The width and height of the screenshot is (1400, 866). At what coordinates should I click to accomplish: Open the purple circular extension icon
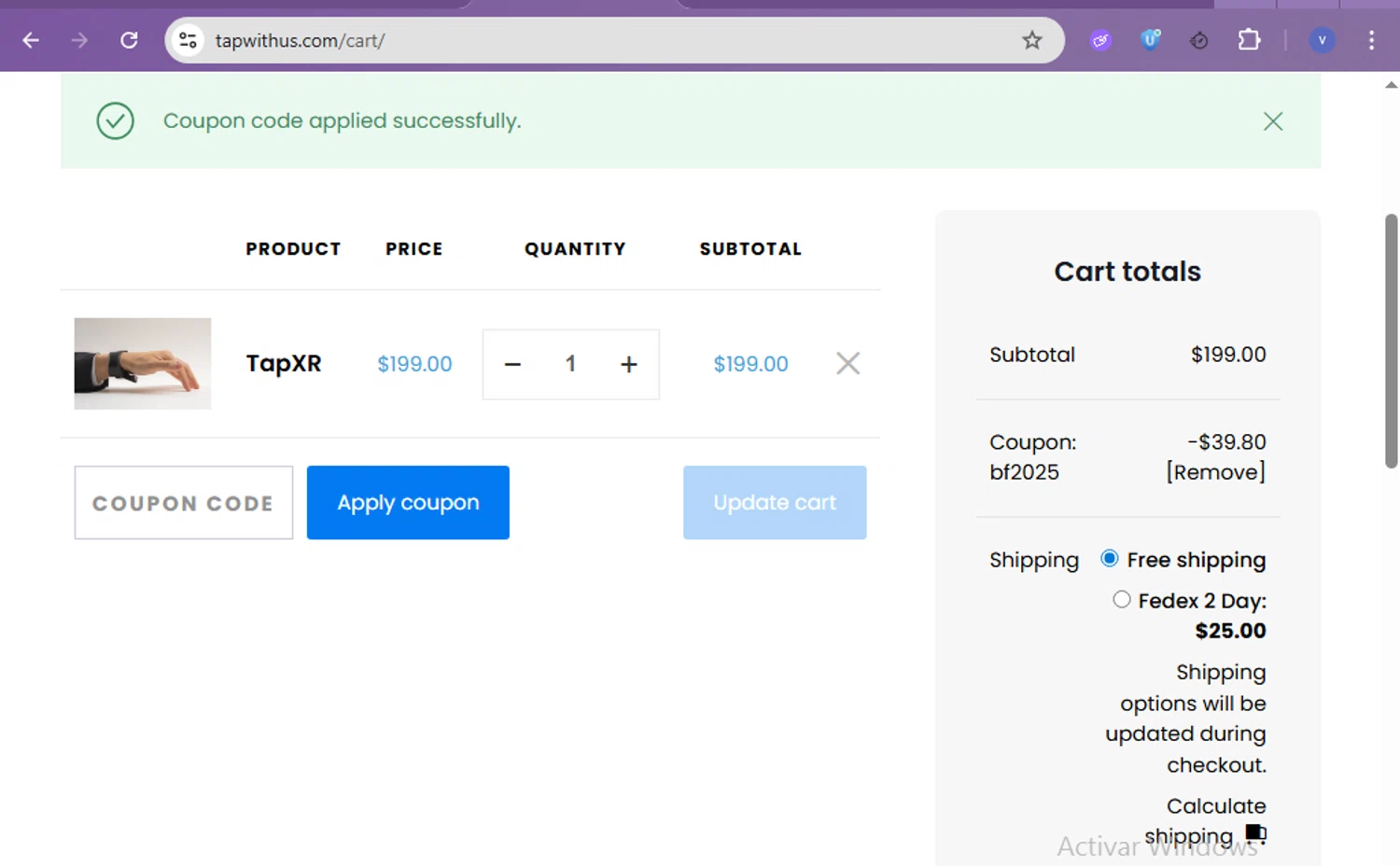click(1101, 40)
